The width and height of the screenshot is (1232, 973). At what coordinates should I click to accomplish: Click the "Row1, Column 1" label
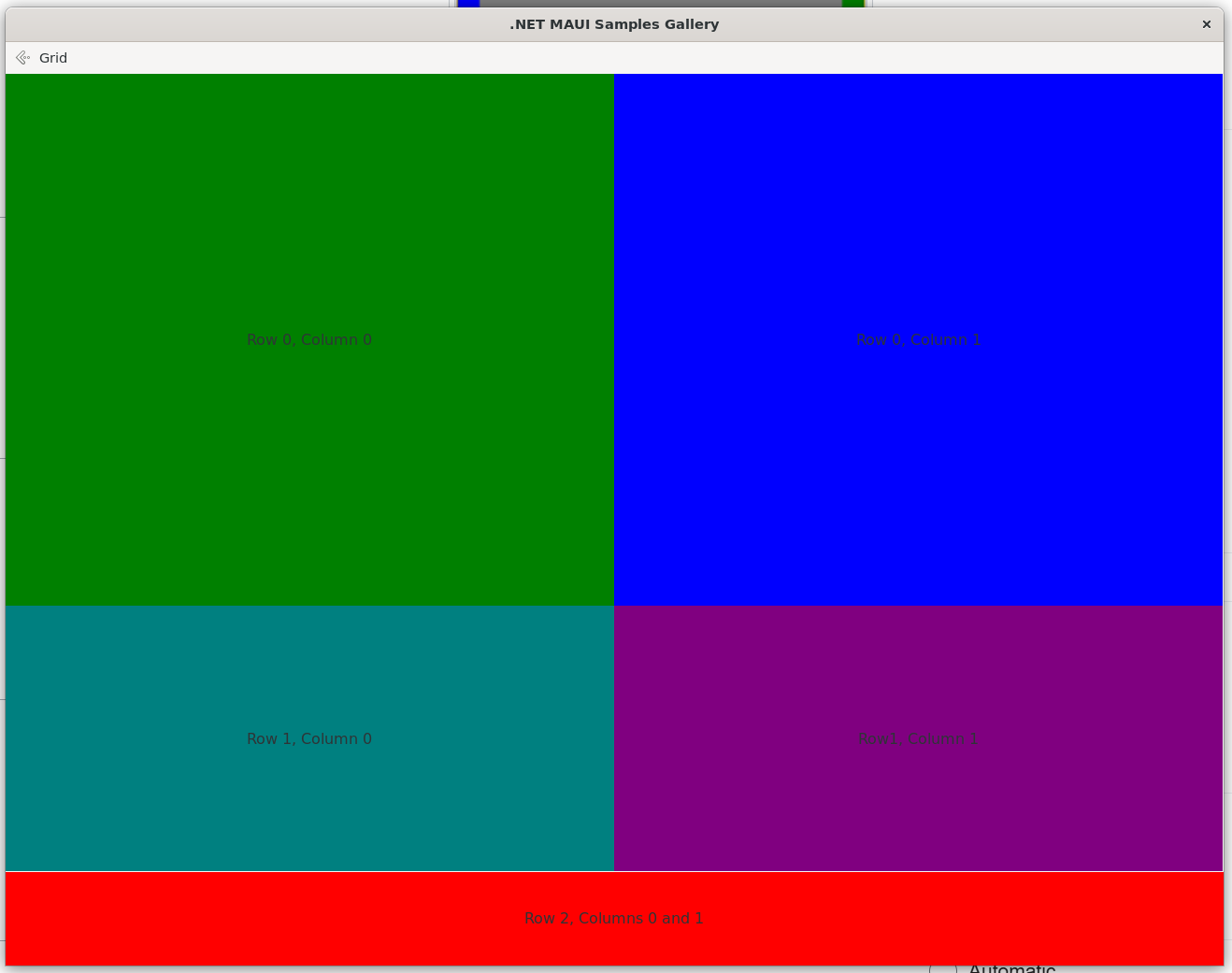coord(918,738)
